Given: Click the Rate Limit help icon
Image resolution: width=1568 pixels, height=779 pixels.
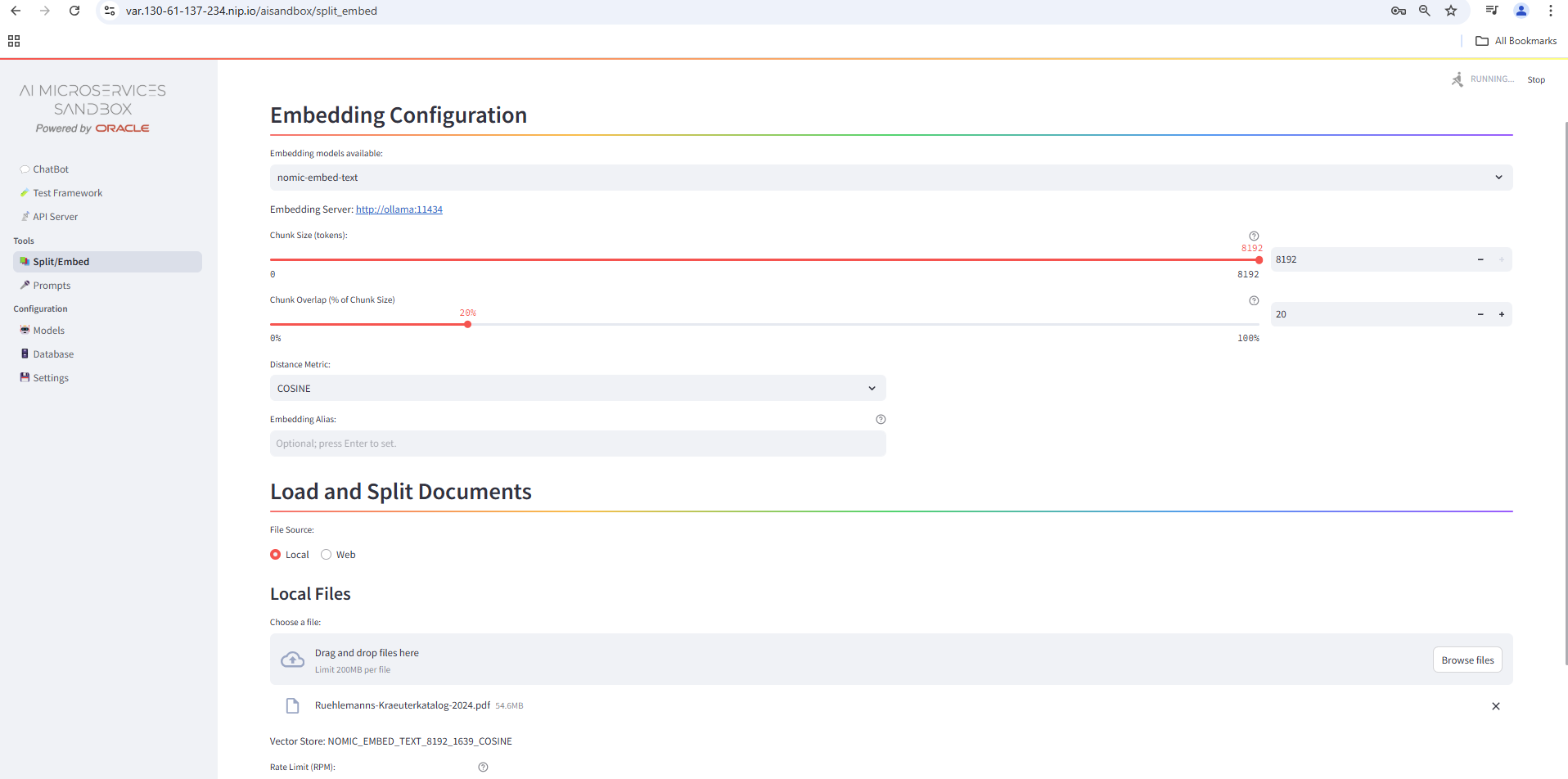Looking at the screenshot, I should point(483,767).
